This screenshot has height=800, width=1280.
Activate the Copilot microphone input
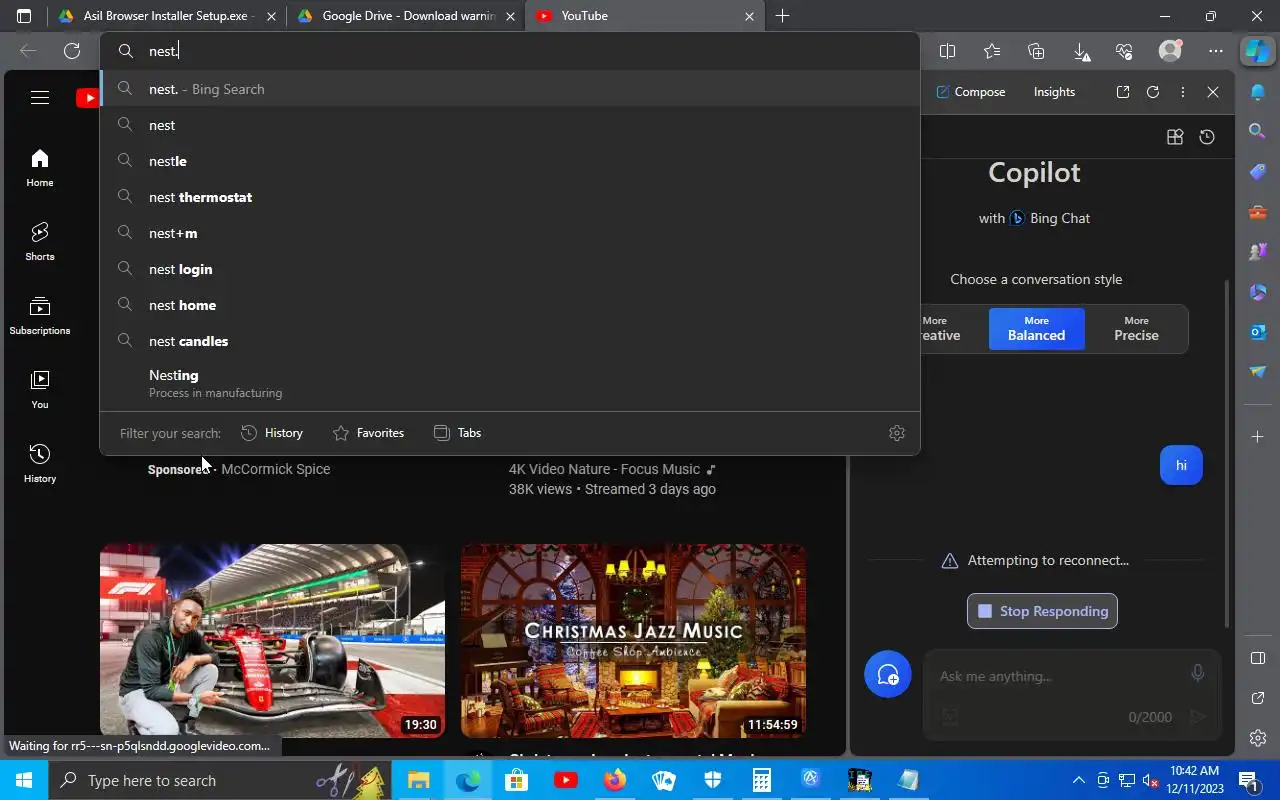click(x=1197, y=674)
